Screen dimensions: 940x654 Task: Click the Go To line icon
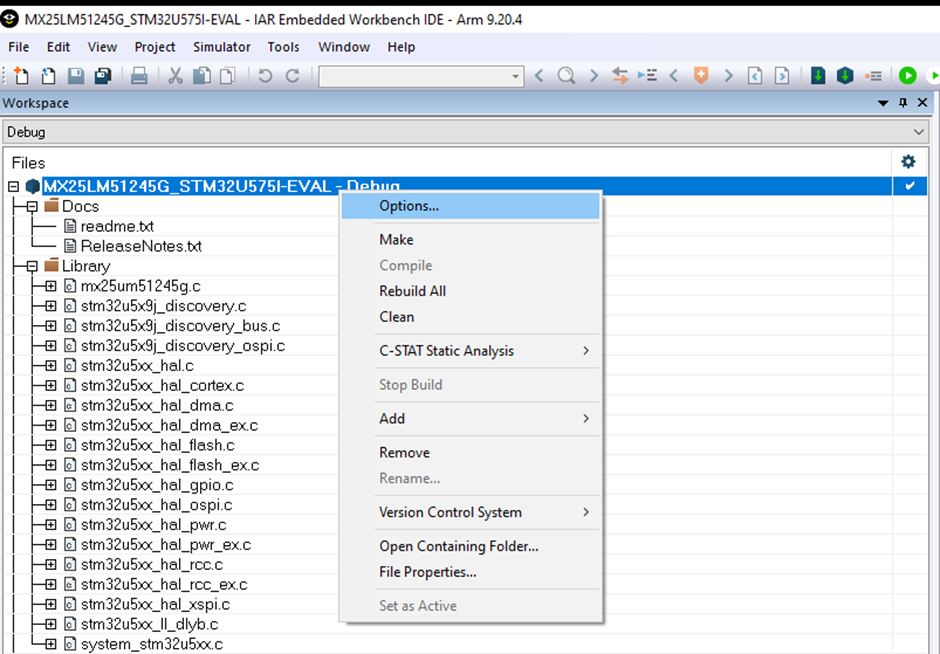[x=647, y=76]
